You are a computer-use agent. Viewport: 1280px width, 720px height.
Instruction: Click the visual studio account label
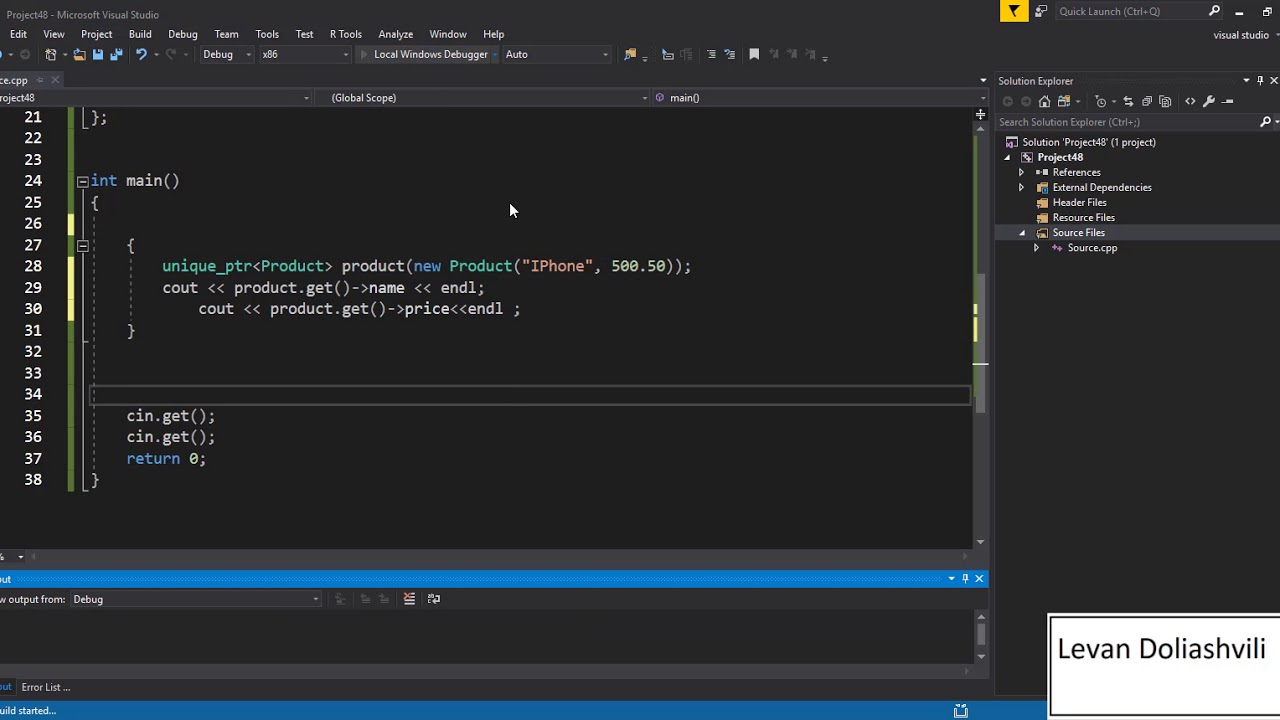(1241, 35)
